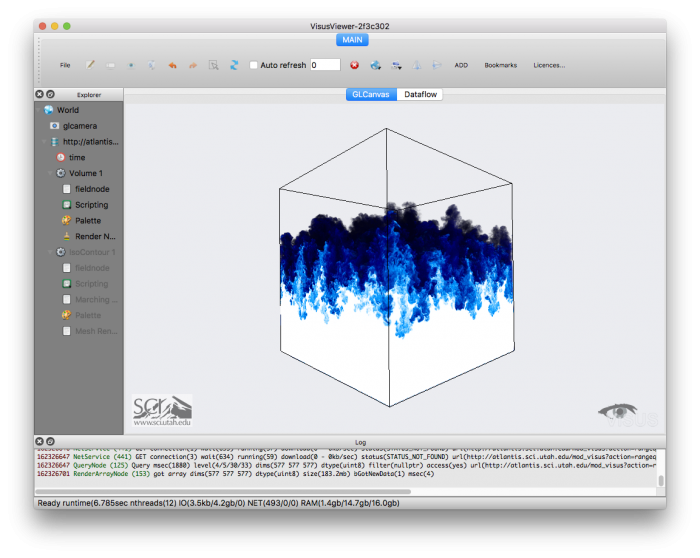
Task: Click the toolbar drag handle dots
Action: click(x=39, y=61)
